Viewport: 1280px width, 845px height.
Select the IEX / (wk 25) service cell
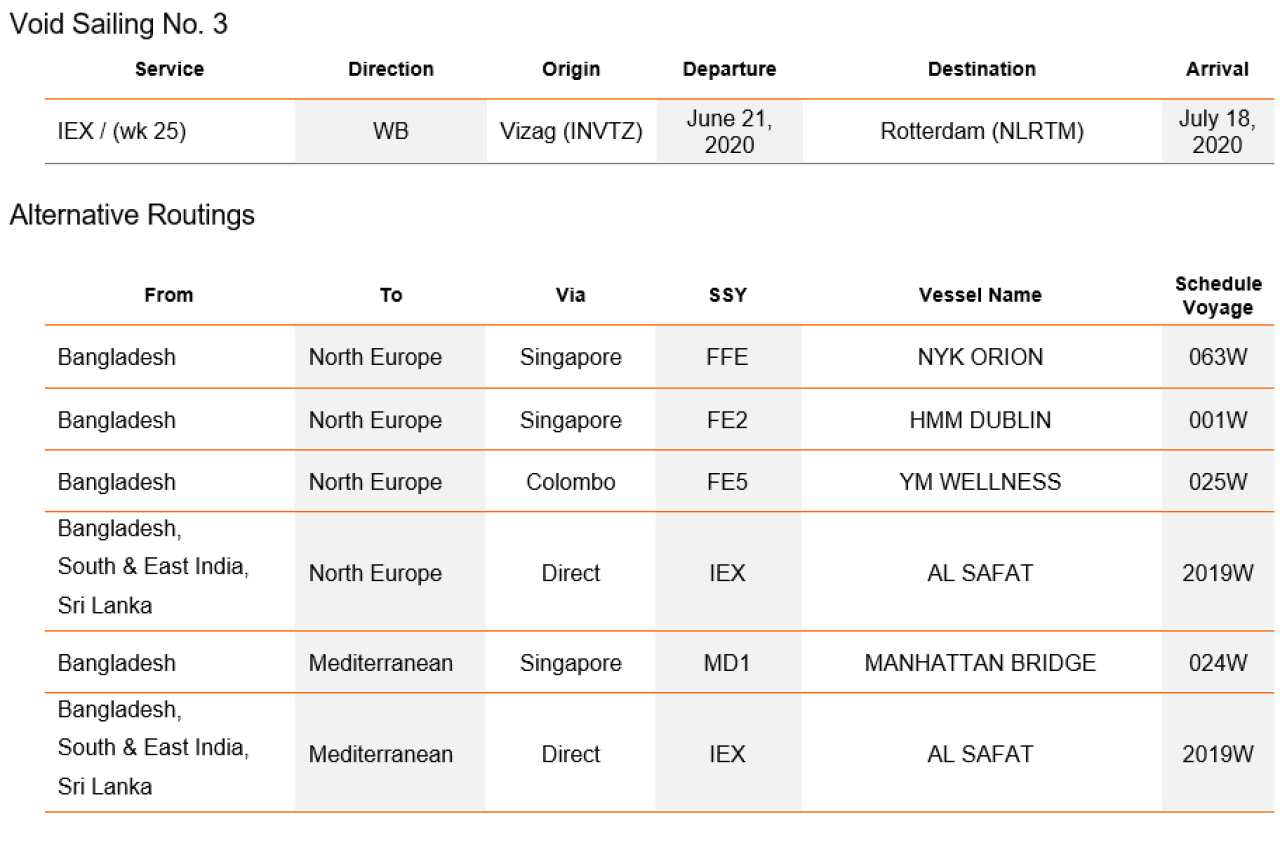pyautogui.click(x=122, y=131)
